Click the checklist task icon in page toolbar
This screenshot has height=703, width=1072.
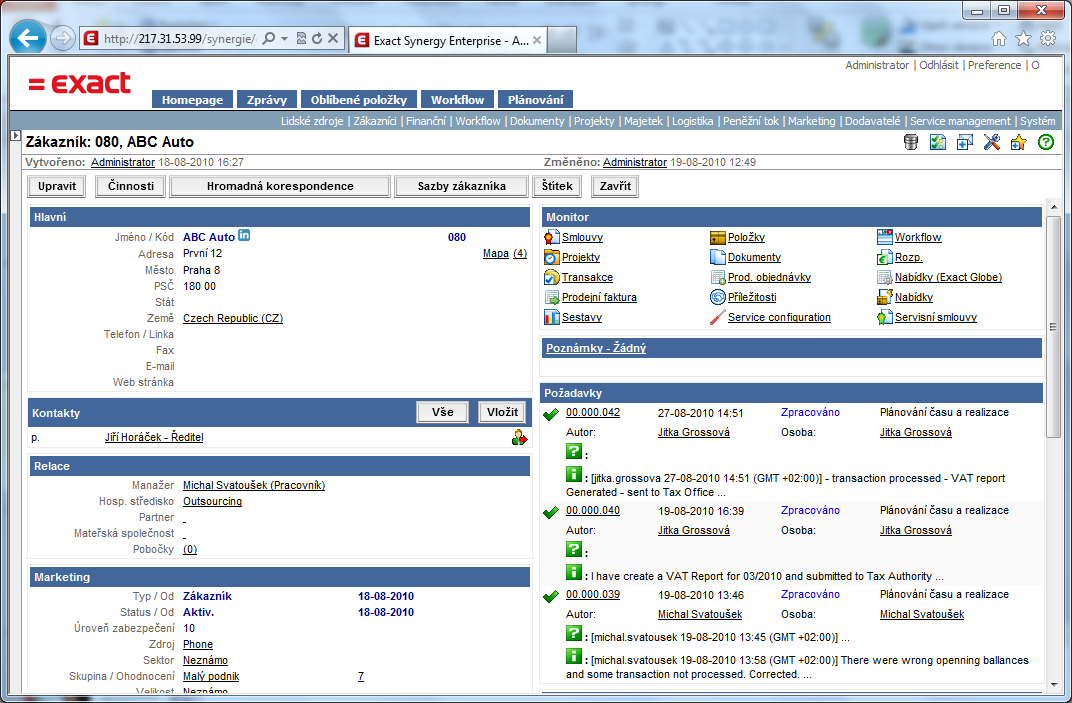(x=937, y=142)
